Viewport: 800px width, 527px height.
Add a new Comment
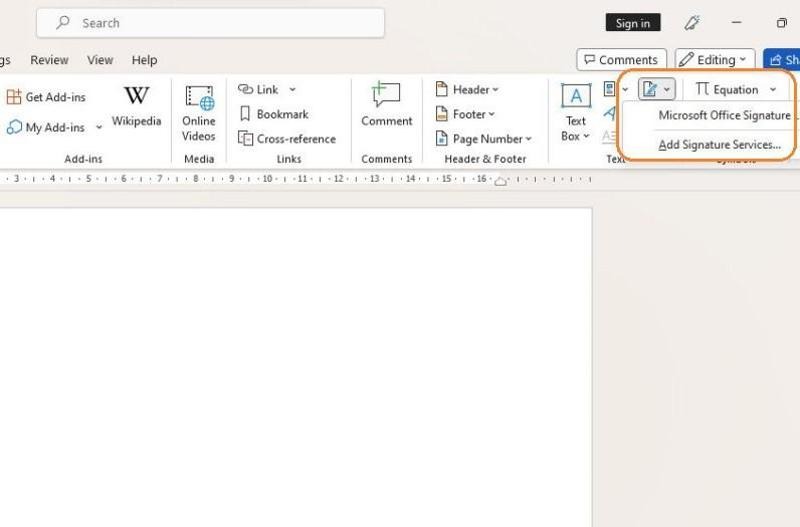pos(386,105)
